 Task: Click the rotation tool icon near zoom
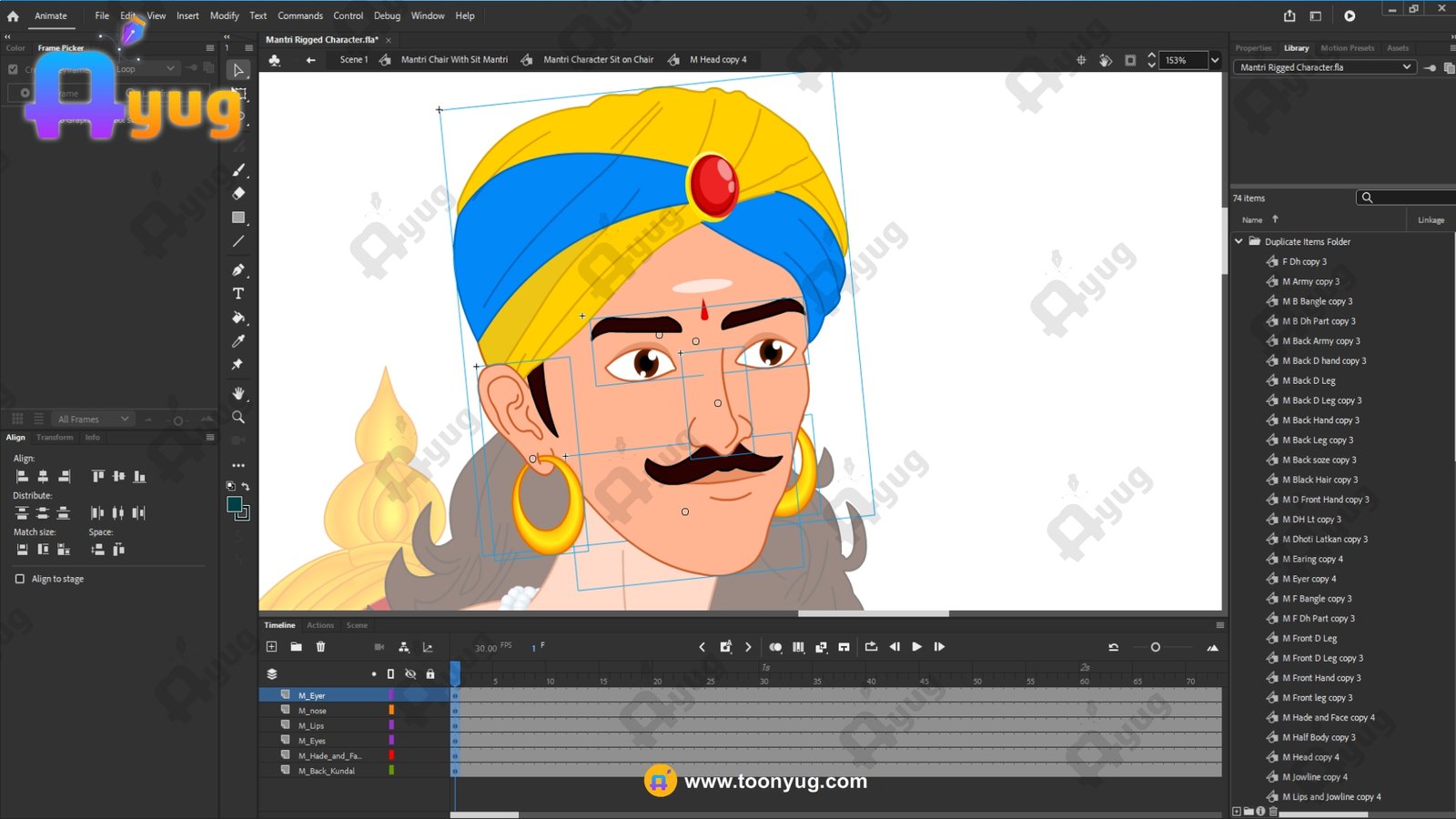point(1106,60)
